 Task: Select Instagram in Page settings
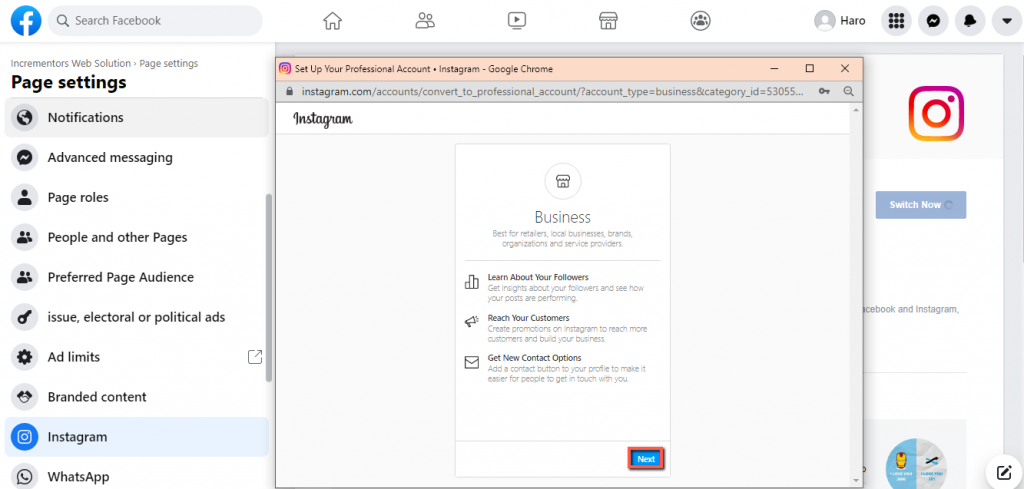click(x=136, y=437)
